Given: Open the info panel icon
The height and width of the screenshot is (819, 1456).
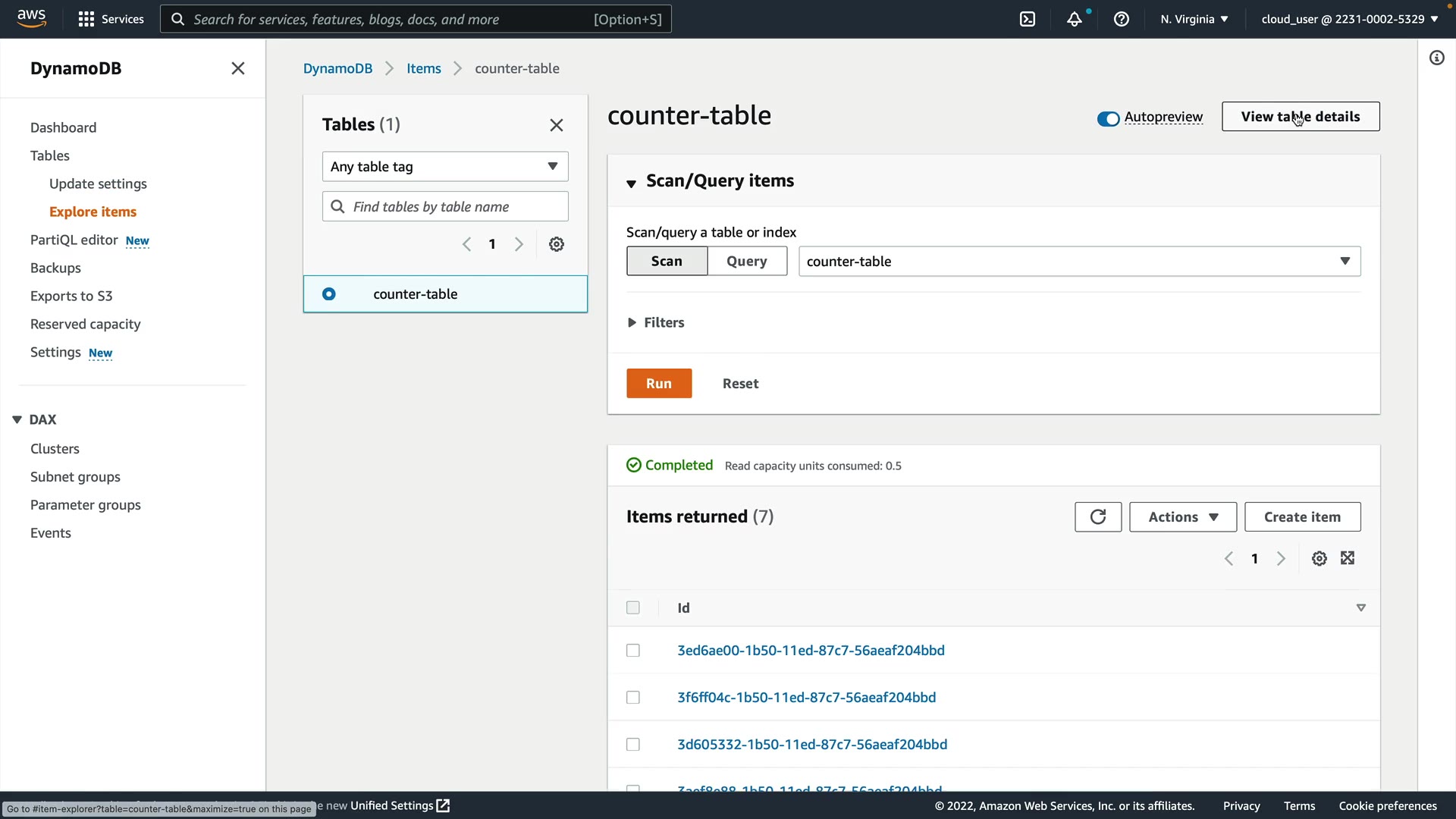Looking at the screenshot, I should click(x=1437, y=58).
